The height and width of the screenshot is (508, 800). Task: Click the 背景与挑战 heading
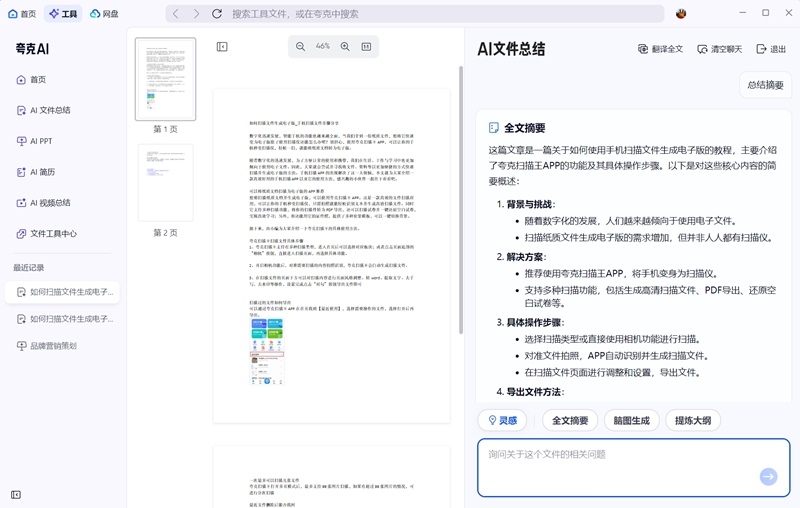point(529,204)
